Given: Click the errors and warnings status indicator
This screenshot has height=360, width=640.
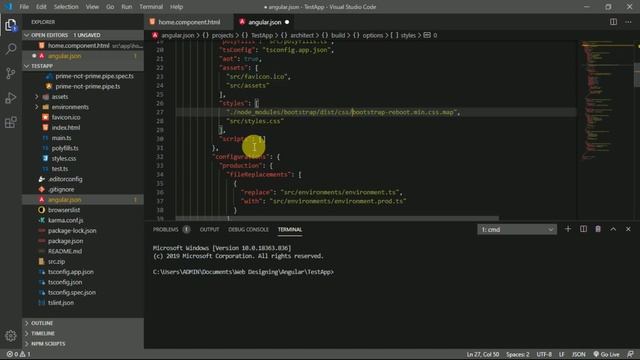Looking at the screenshot, I should click(18, 354).
